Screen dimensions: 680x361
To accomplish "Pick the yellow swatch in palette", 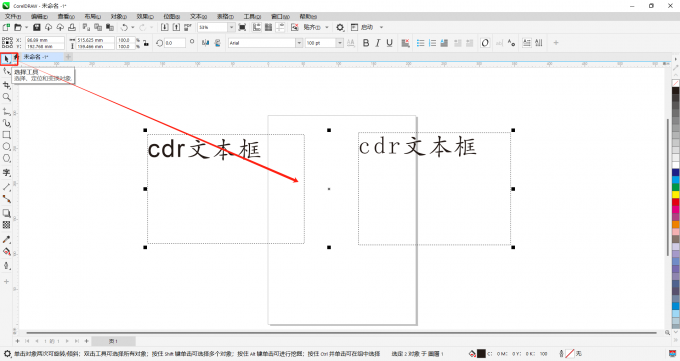I will point(676,194).
